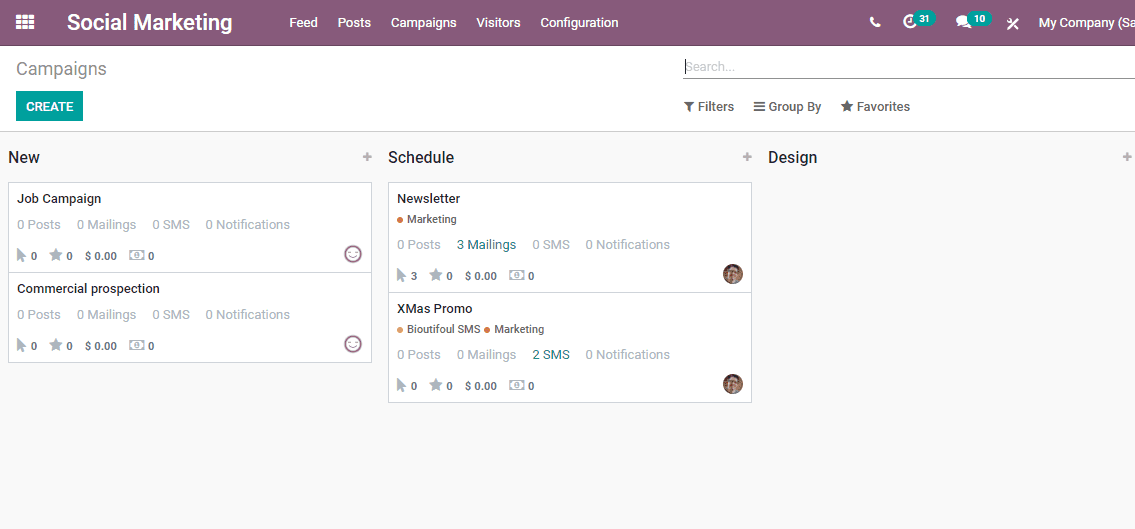Click the money bill icon on Commercial prospection
Viewport: 1135px width, 529px height.
click(x=136, y=345)
